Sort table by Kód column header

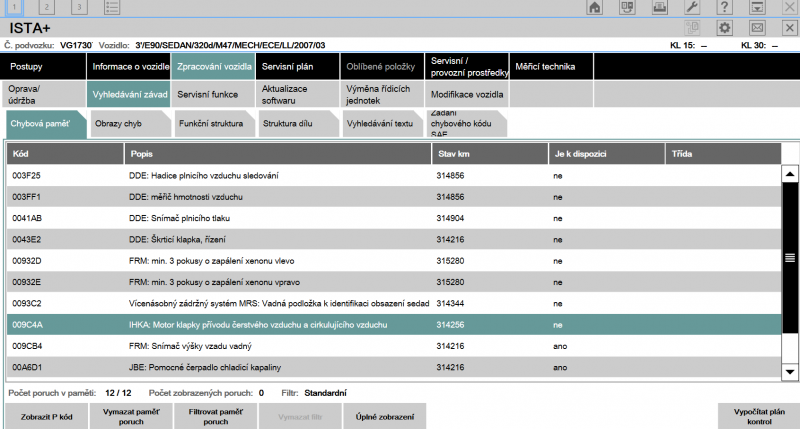pyautogui.click(x=65, y=154)
